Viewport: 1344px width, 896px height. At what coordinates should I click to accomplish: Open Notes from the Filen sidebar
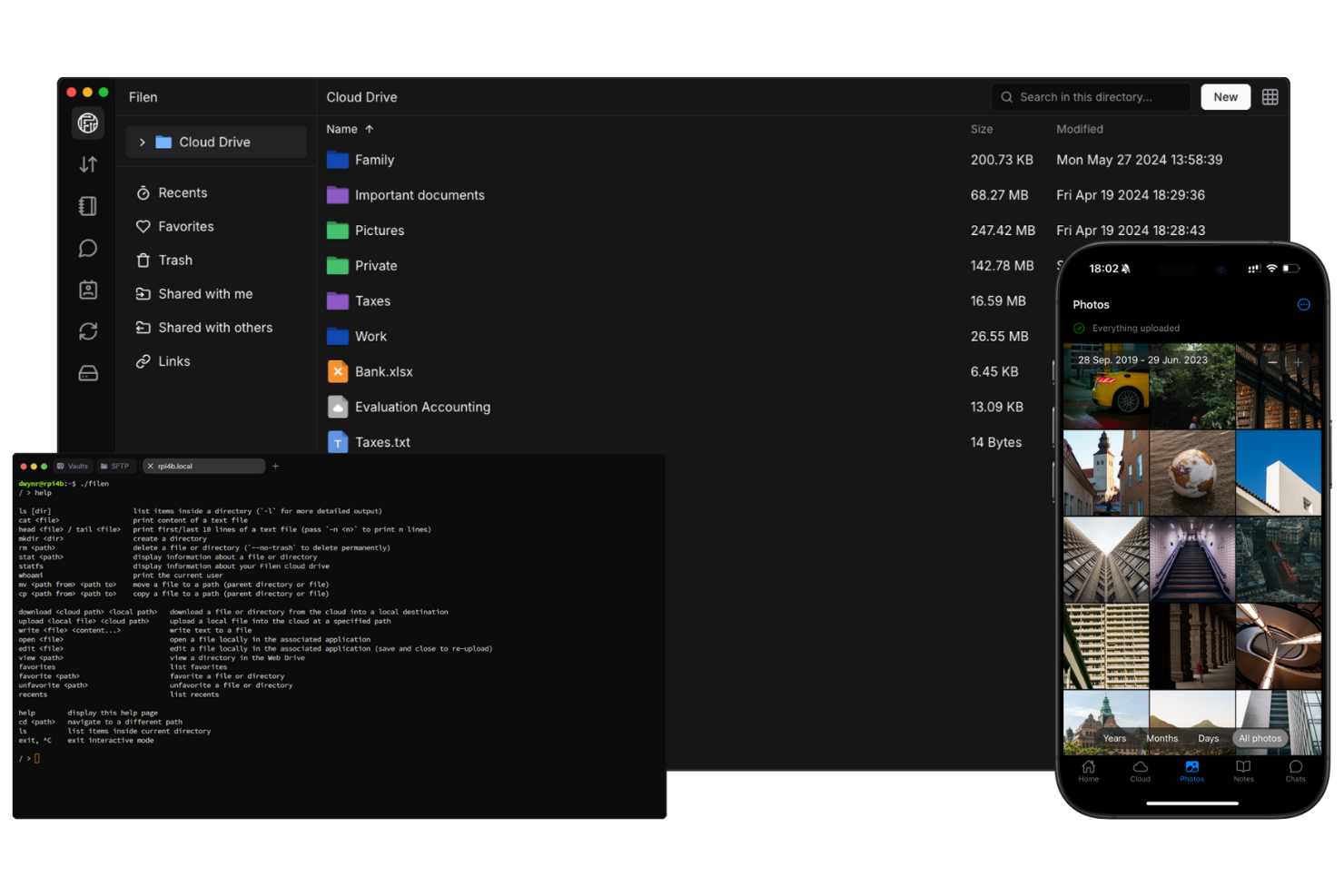pyautogui.click(x=88, y=206)
